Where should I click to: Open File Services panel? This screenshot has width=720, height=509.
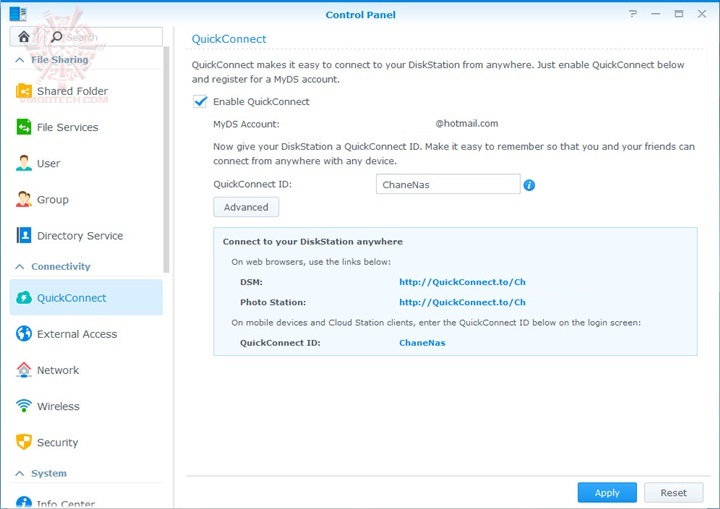(x=67, y=127)
